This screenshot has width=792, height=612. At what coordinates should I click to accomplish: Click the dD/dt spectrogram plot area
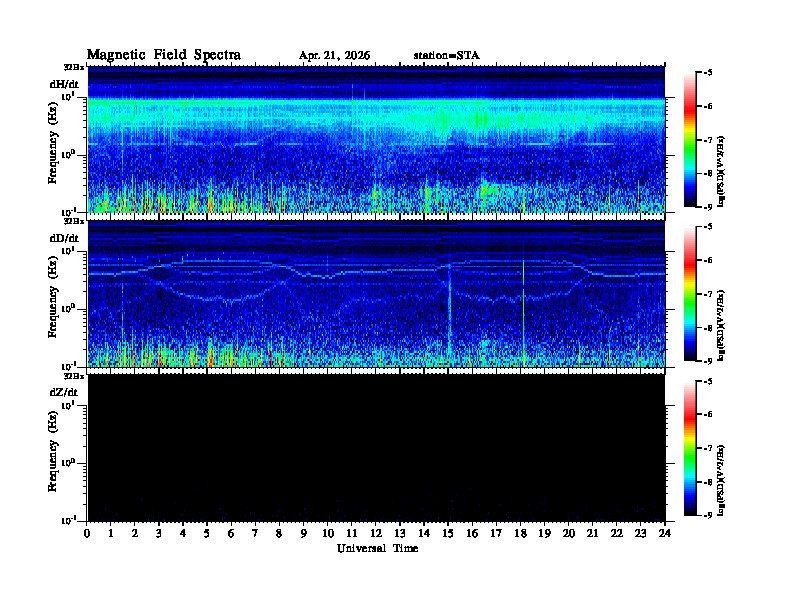coord(376,294)
